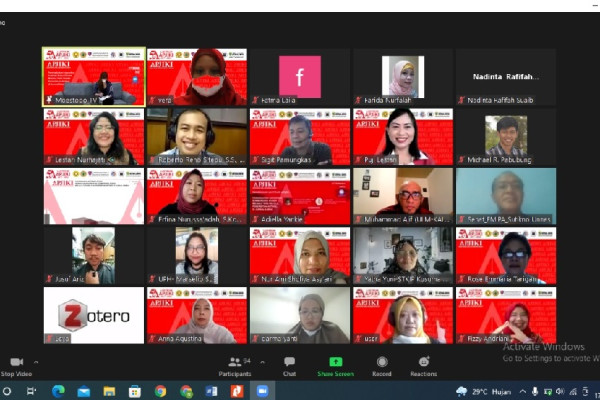This screenshot has height=400, width=600.
Task: Click the Nadinta Rafifah name-only tile
Action: 506,77
